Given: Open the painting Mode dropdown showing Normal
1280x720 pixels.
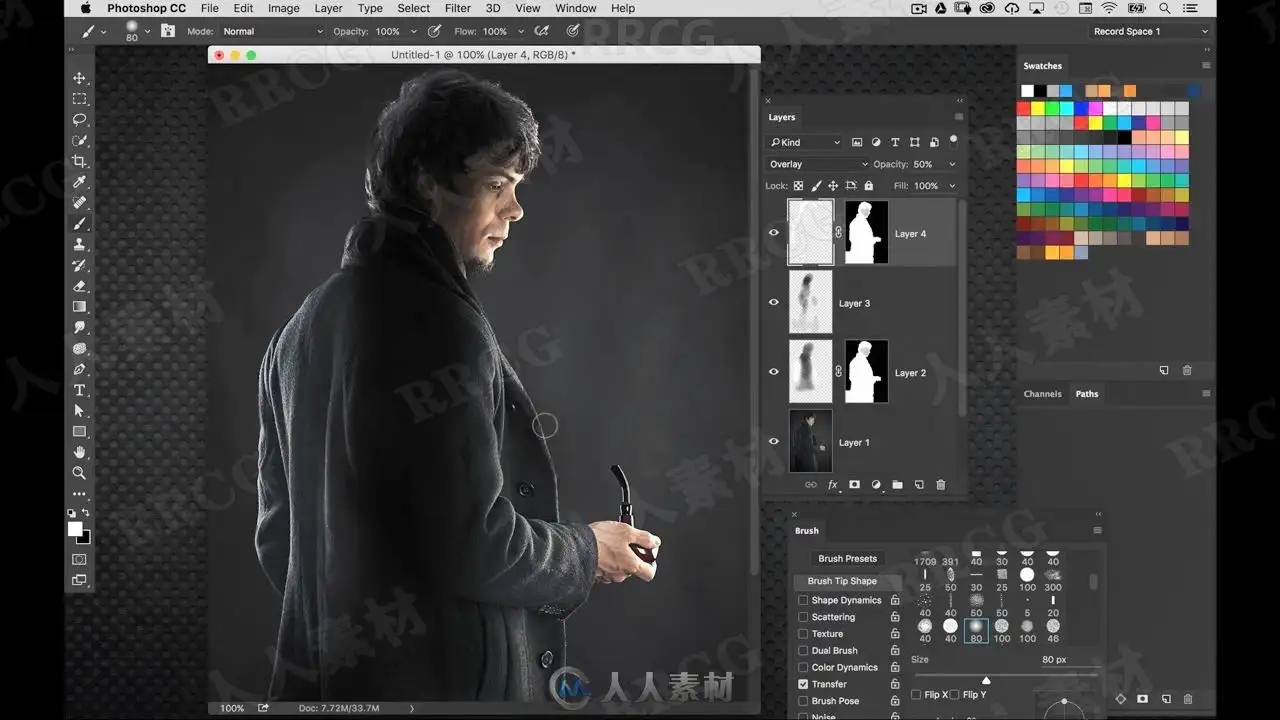Looking at the screenshot, I should (x=272, y=32).
